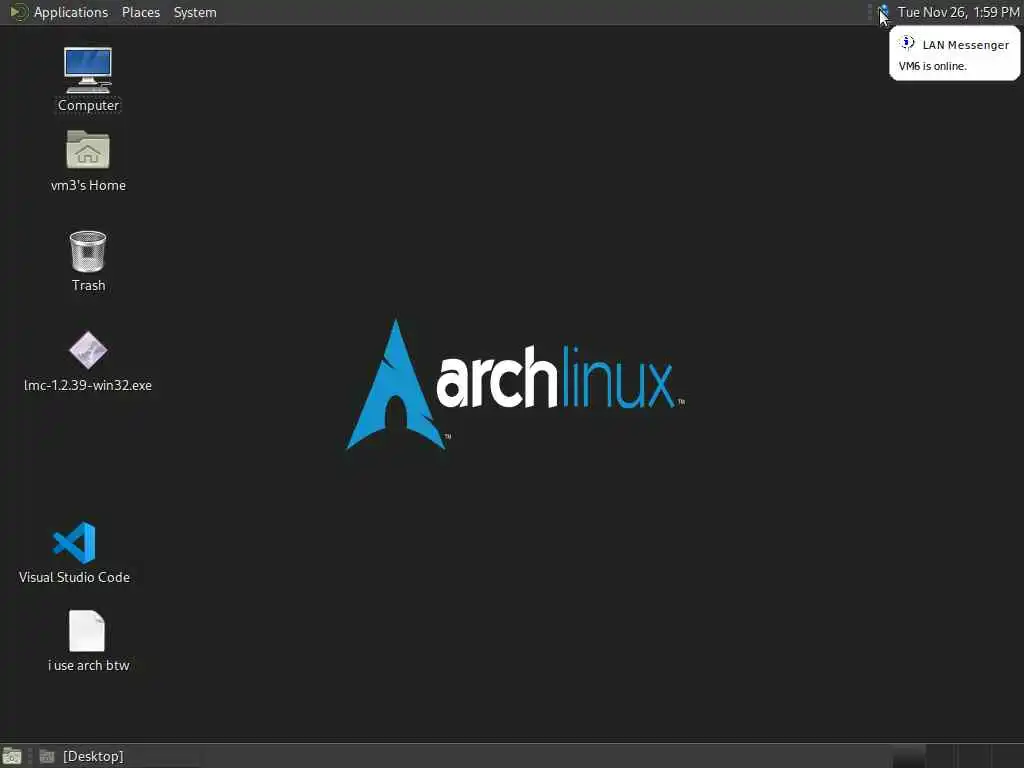Click the LAN Messenger tray icon in the panel
The image size is (1024, 768).
pos(883,12)
